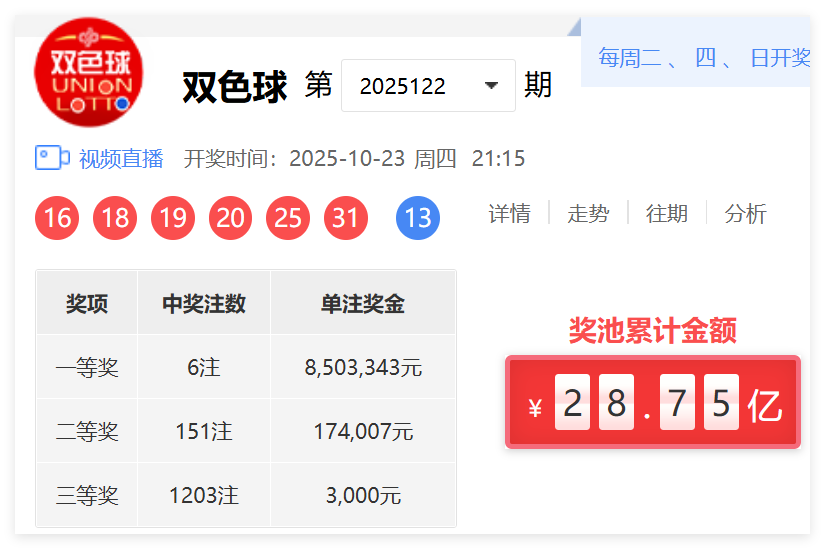This screenshot has height=549, width=825.
Task: Click the red ball number 19
Action: [173, 218]
